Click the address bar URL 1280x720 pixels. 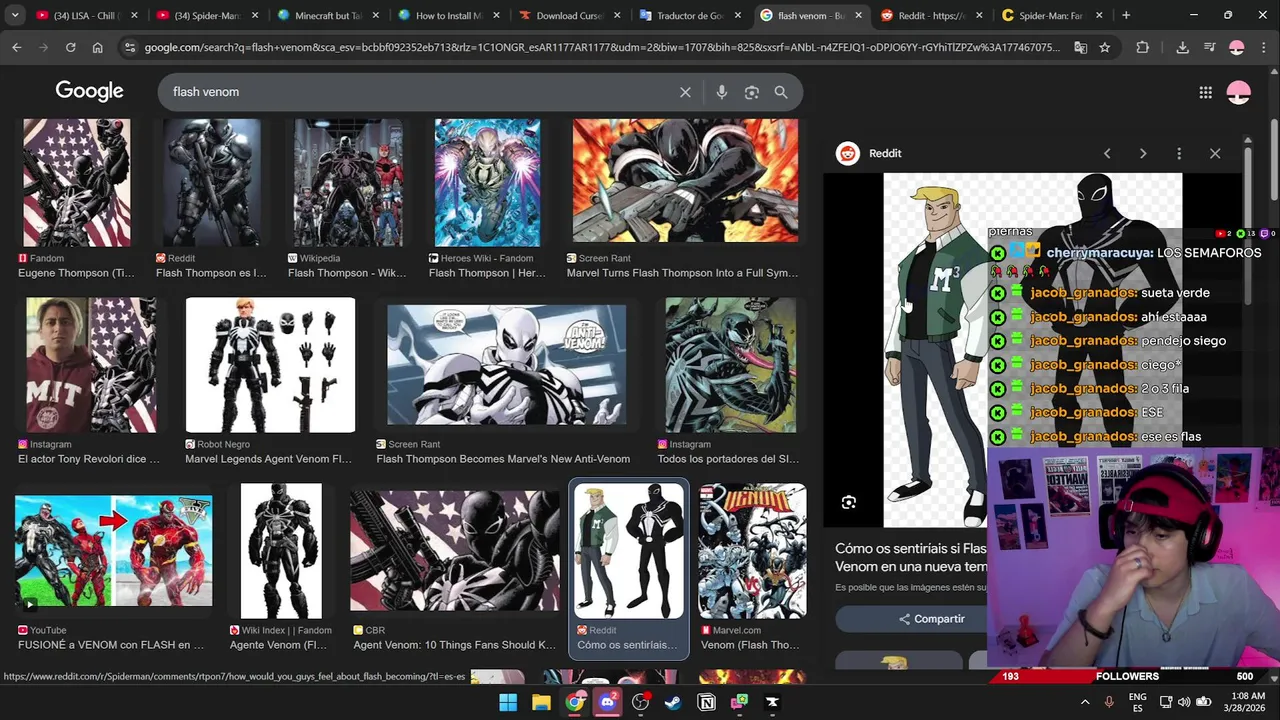(601, 47)
